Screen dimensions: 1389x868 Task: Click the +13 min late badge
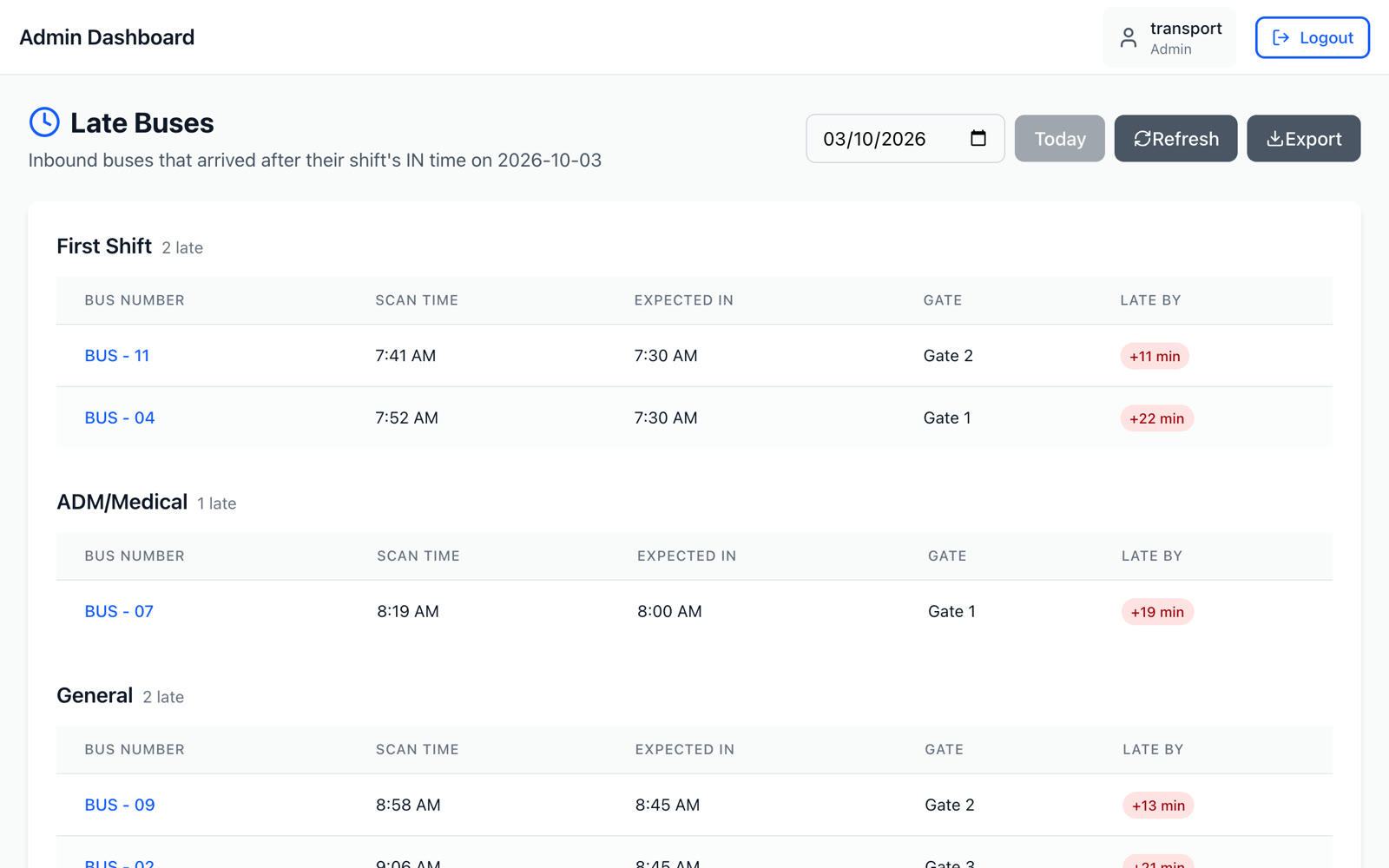1158,806
